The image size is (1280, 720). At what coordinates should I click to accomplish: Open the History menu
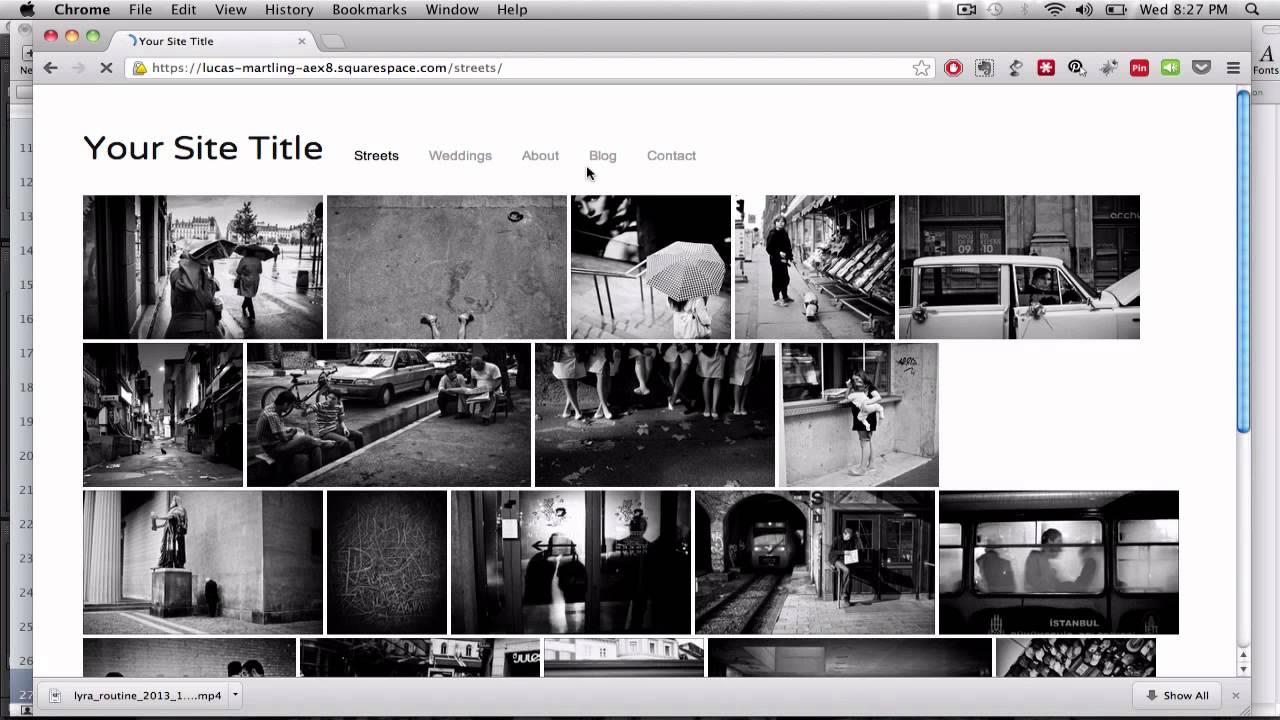[289, 10]
